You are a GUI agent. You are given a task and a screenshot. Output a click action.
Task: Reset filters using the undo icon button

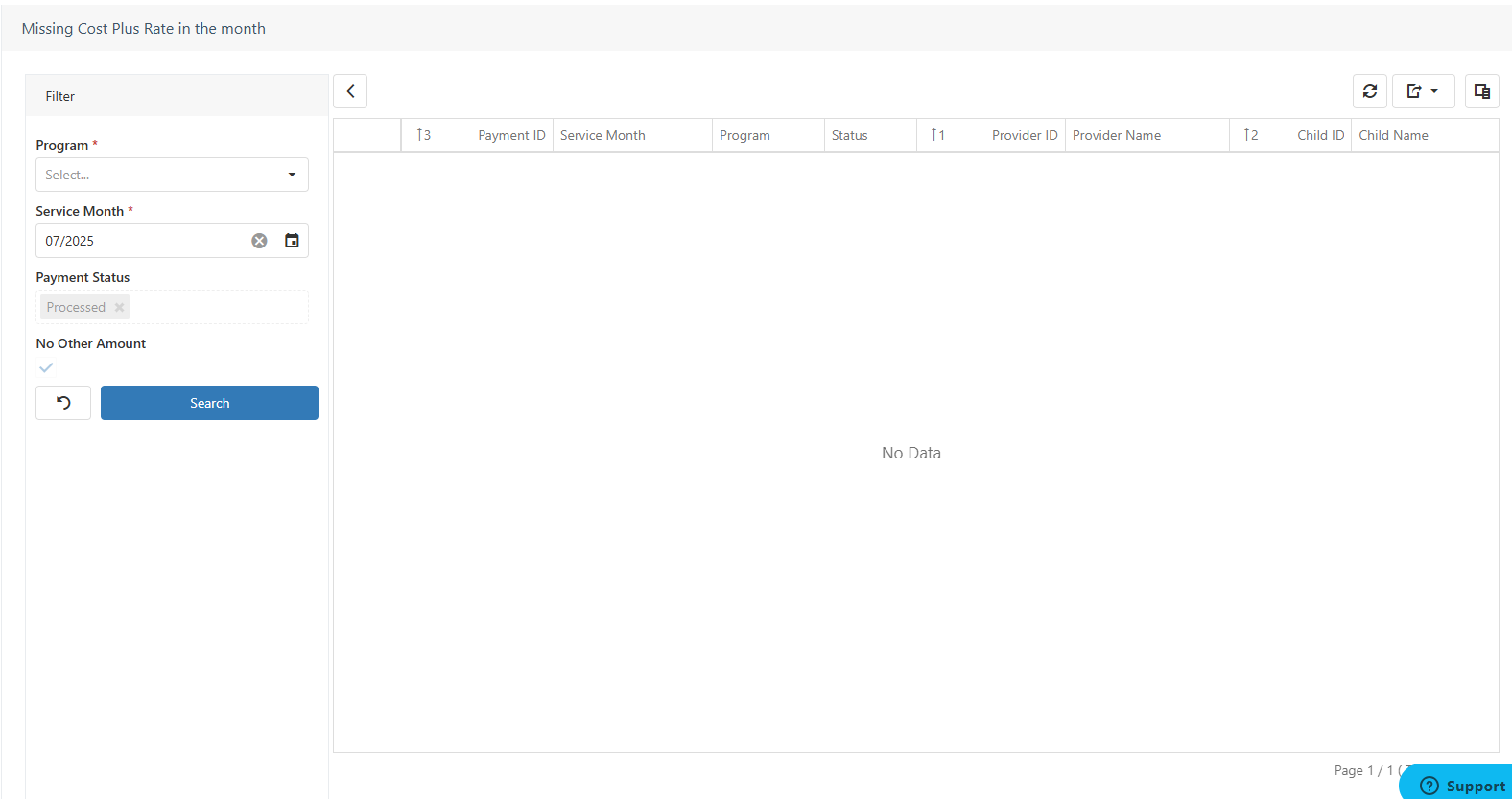point(63,403)
